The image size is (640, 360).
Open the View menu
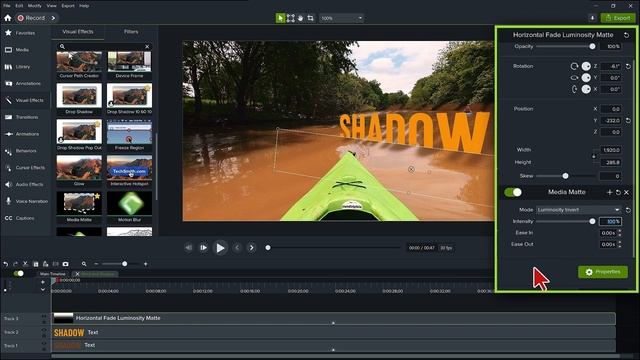tap(51, 6)
